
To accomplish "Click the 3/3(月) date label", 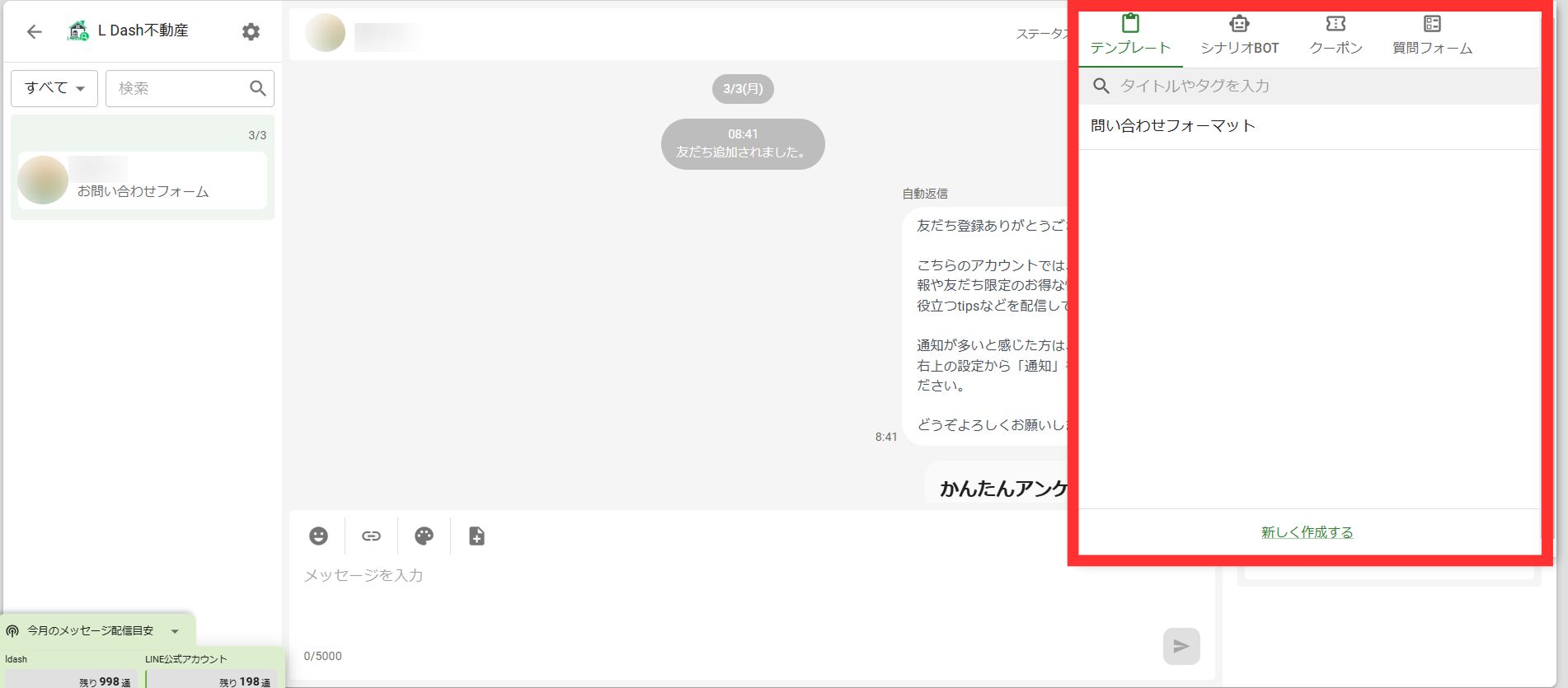I will 743,89.
